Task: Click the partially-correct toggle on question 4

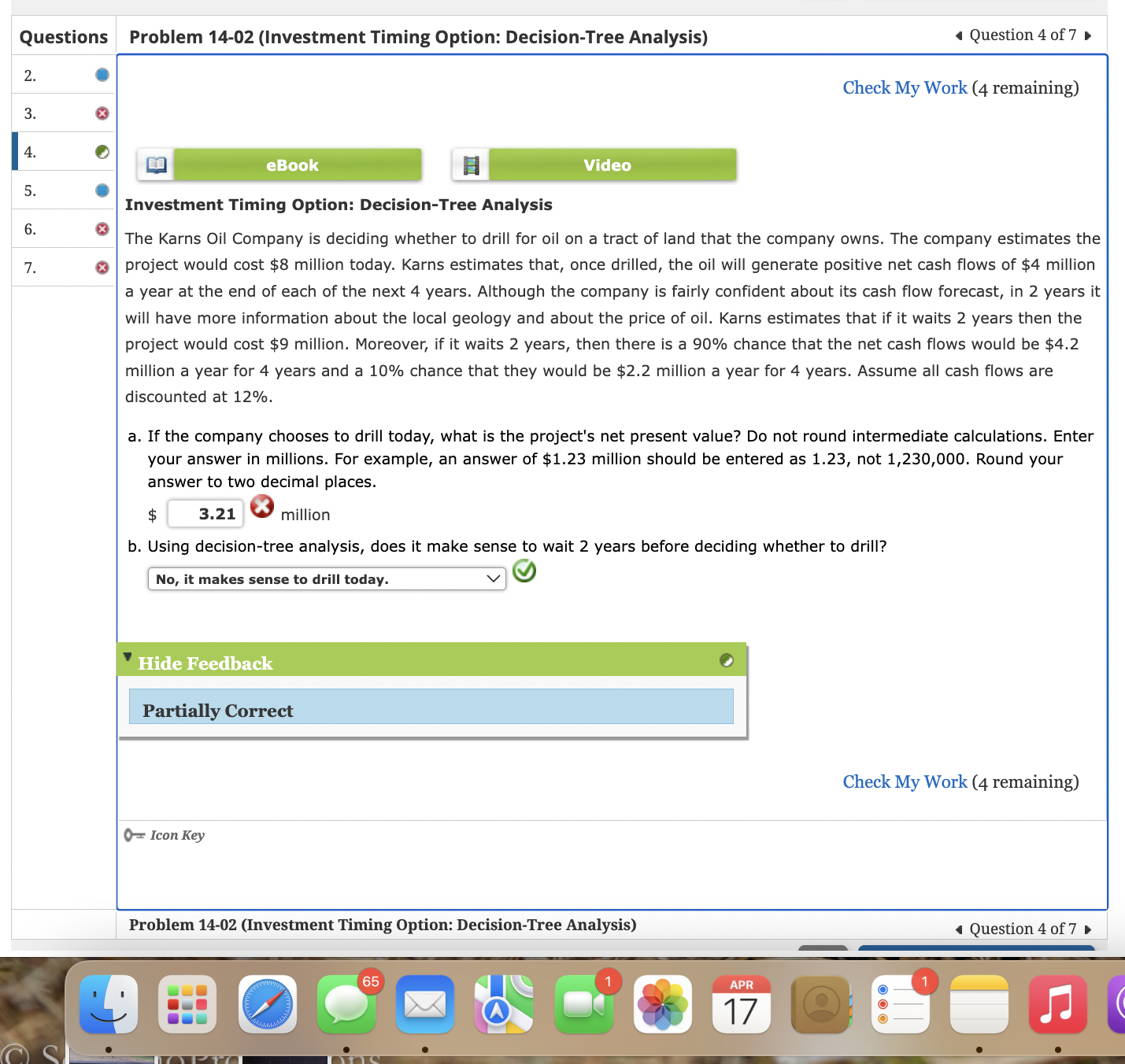Action: pyautogui.click(x=102, y=151)
